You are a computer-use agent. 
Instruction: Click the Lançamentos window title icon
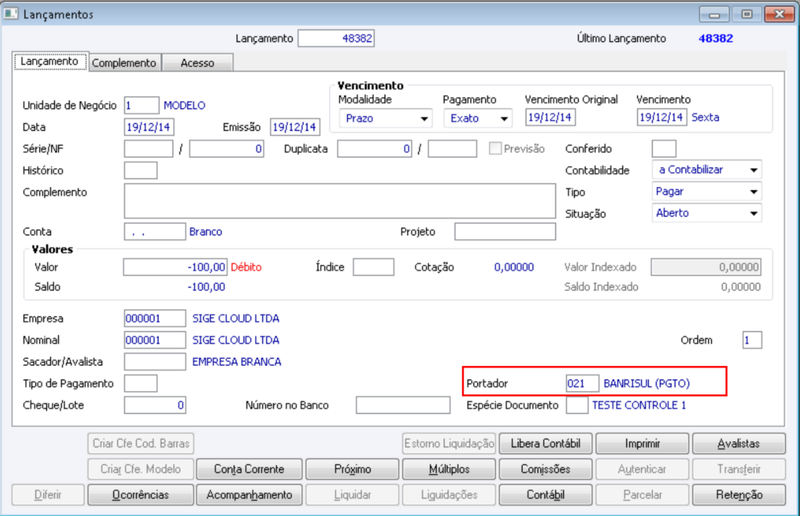coord(11,14)
